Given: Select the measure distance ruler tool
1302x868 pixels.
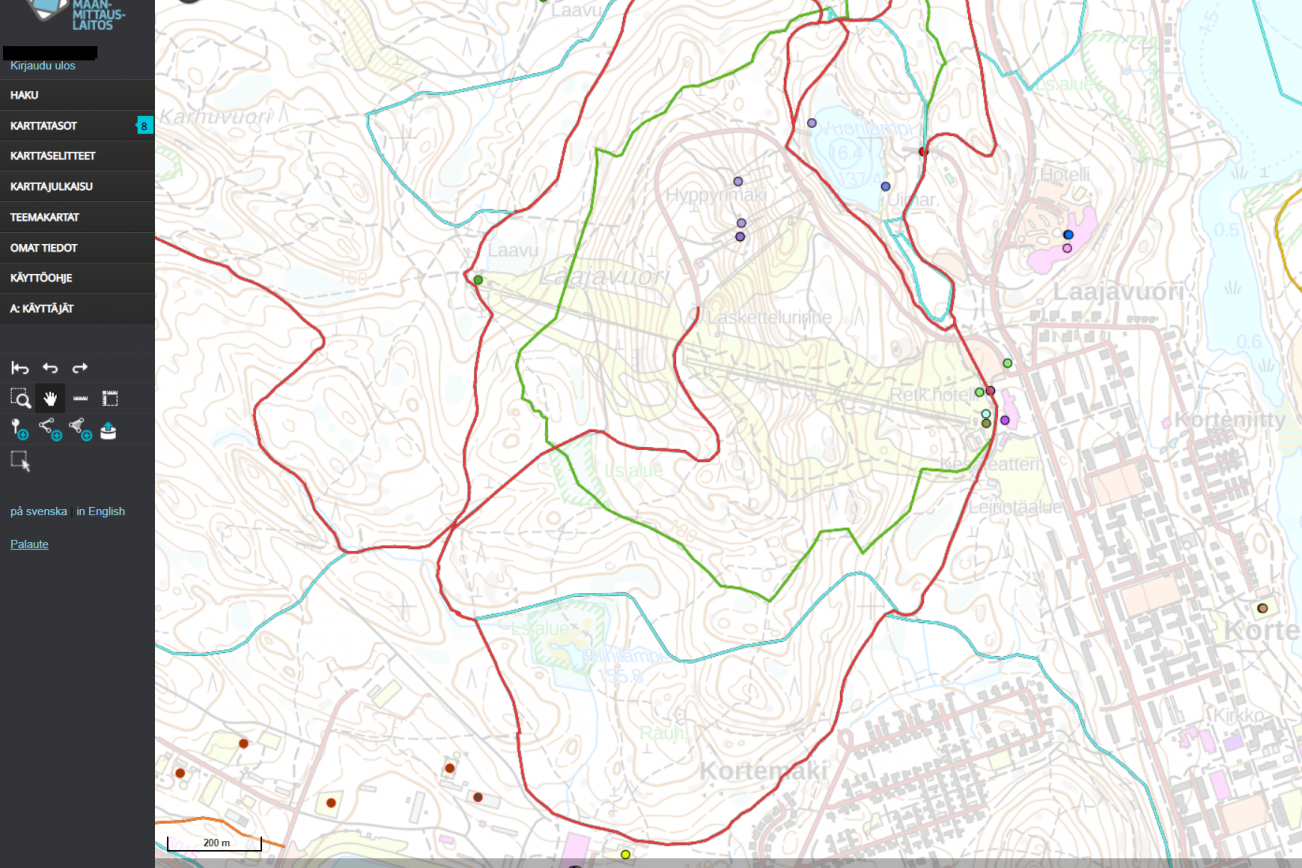Looking at the screenshot, I should coord(81,398).
